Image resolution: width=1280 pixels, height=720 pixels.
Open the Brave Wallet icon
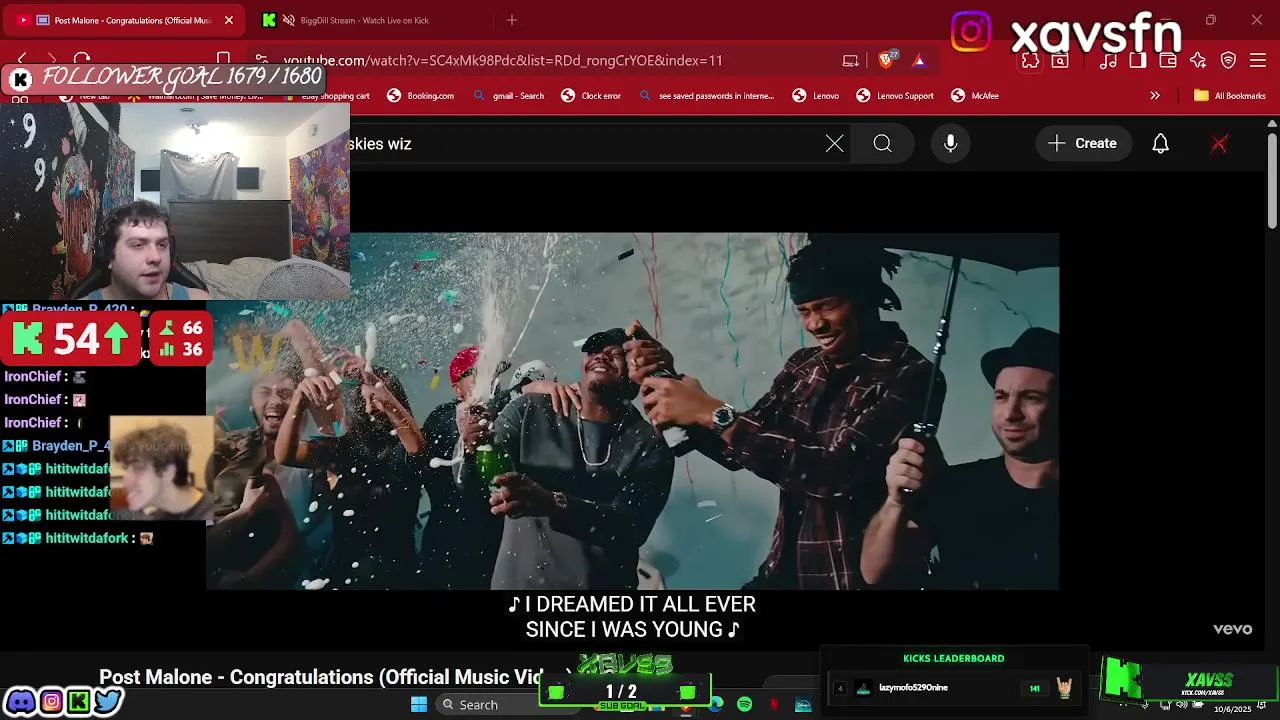[x=1168, y=60]
